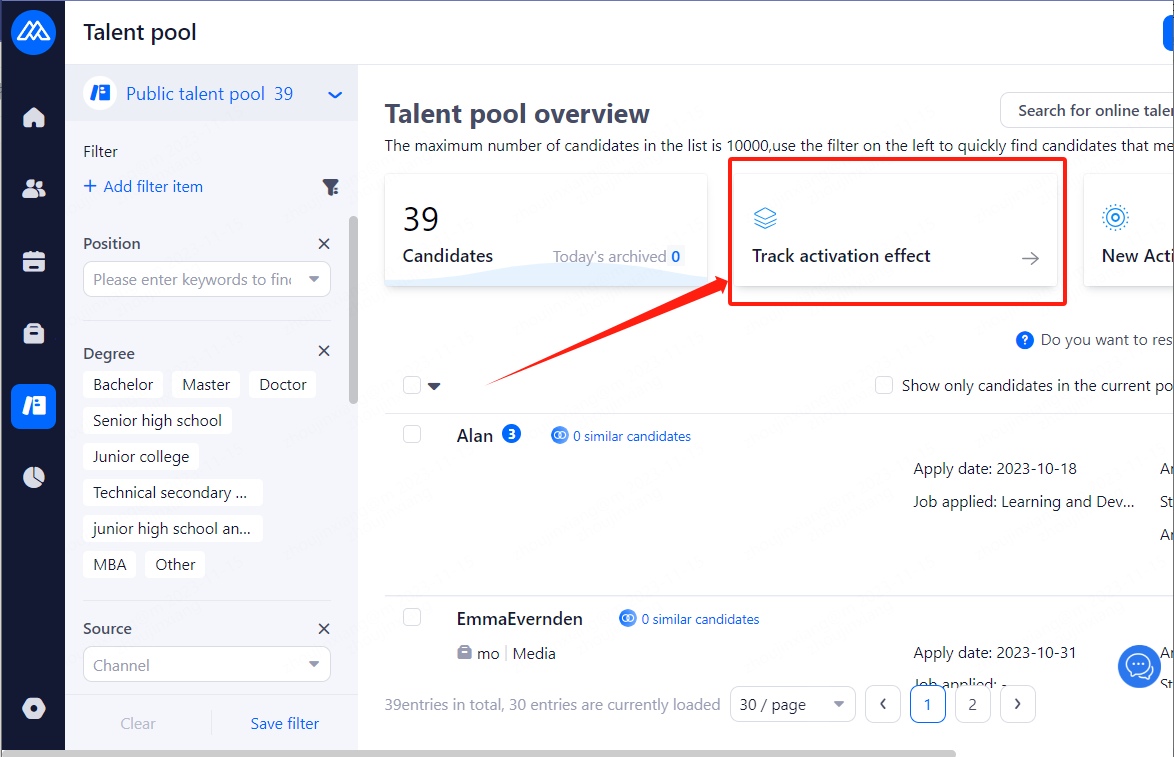The image size is (1174, 757).
Task: Click the filter funnel icon
Action: tap(330, 187)
